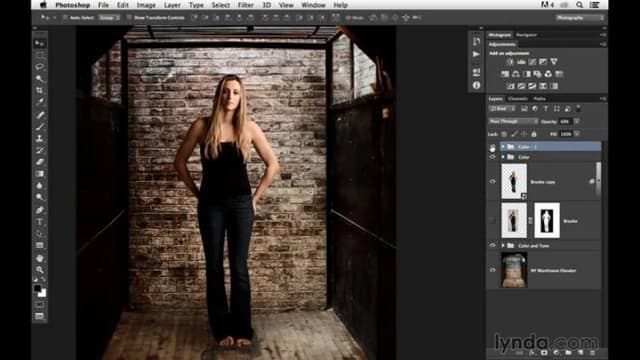Open the Photography workspace dropdown
The width and height of the screenshot is (640, 360).
pyautogui.click(x=580, y=18)
